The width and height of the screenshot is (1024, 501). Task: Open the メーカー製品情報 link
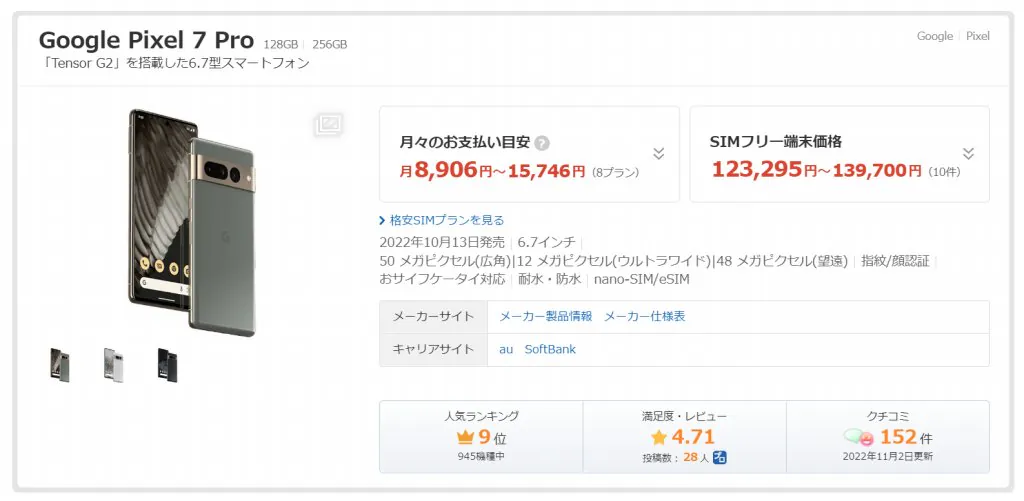click(x=546, y=316)
